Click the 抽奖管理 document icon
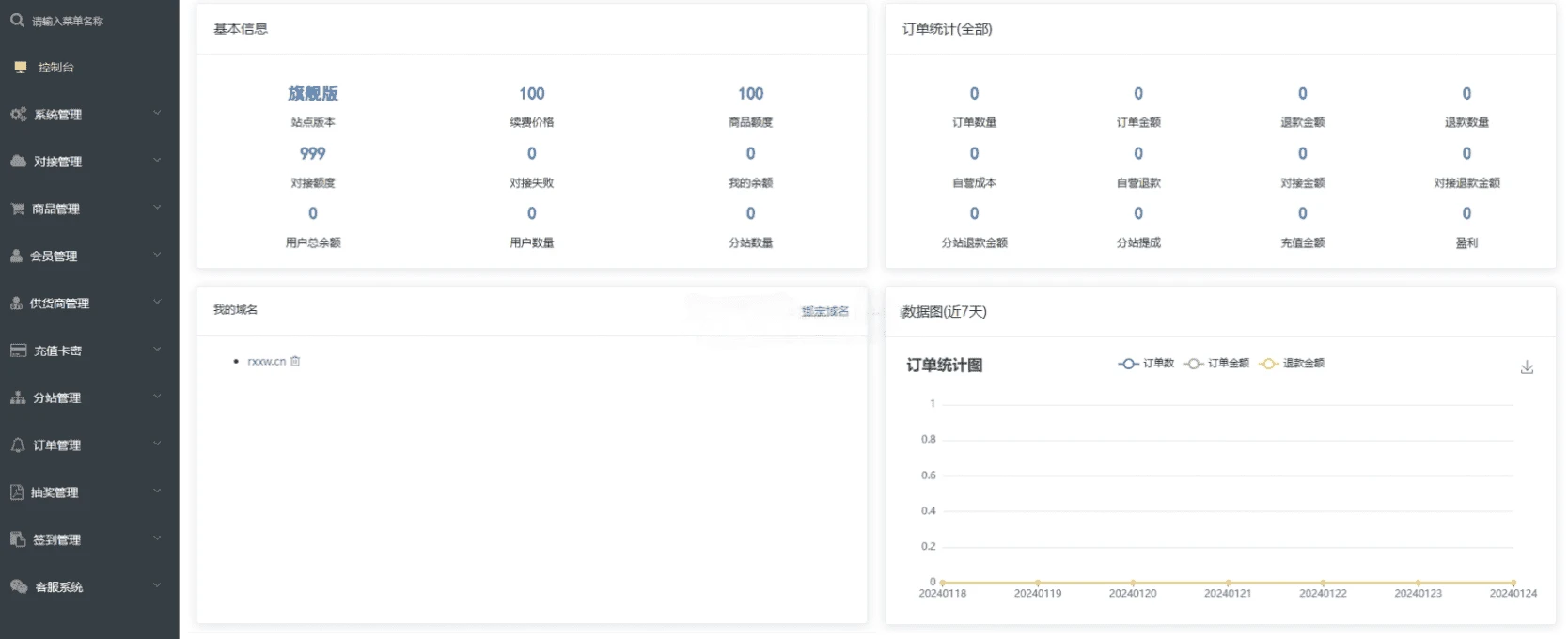Viewport: 1568px width, 639px height. [16, 491]
